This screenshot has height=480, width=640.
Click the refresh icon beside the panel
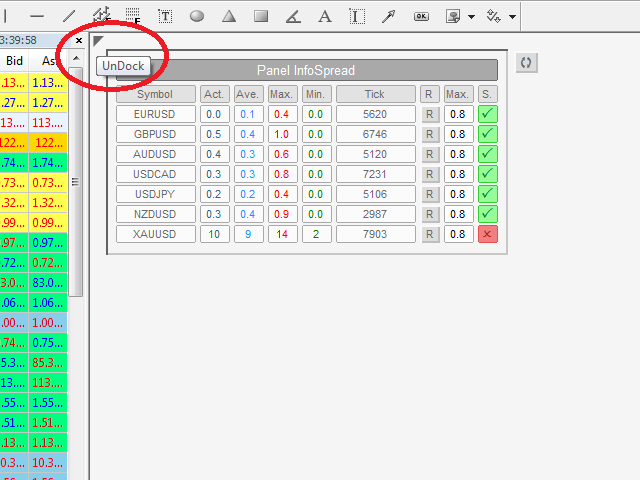528,62
